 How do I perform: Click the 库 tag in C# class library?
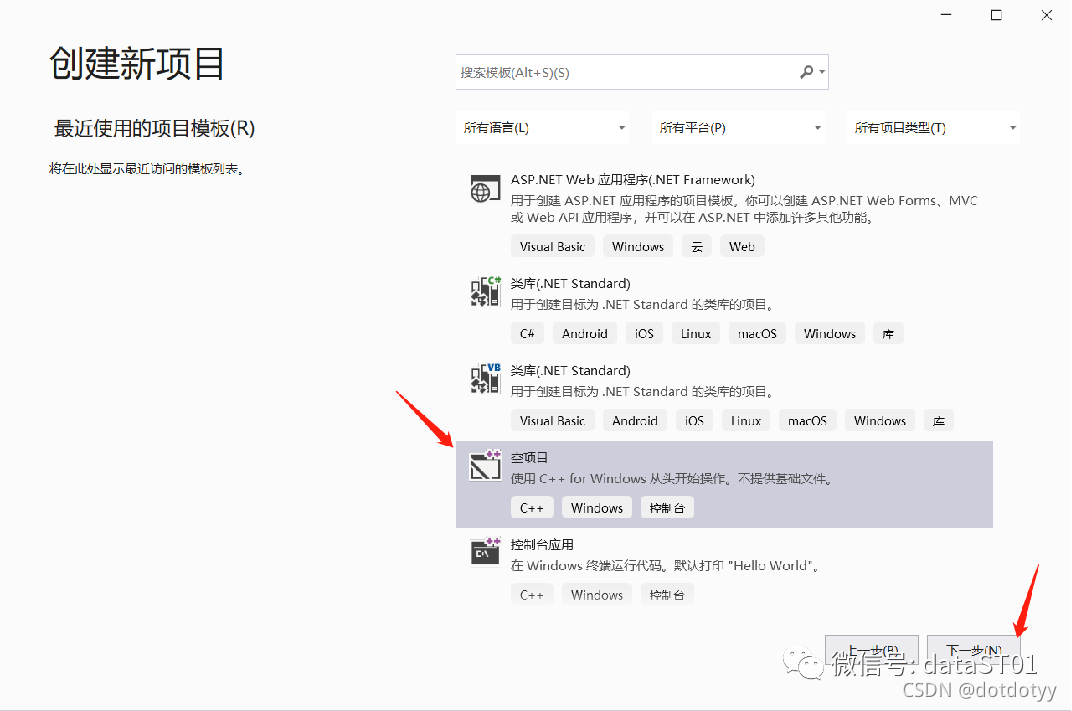tap(888, 334)
